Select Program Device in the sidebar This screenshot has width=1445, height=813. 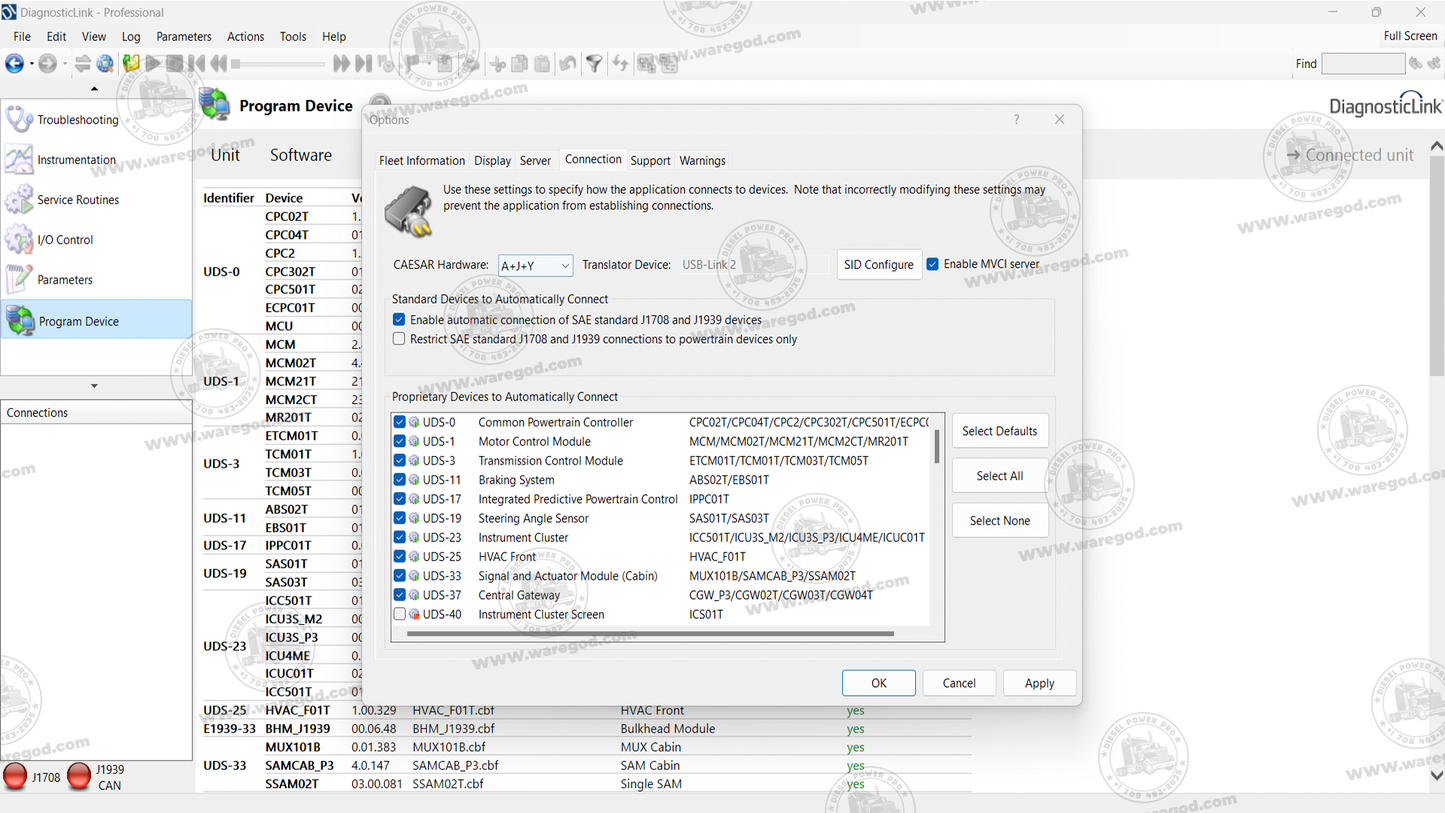pos(96,320)
